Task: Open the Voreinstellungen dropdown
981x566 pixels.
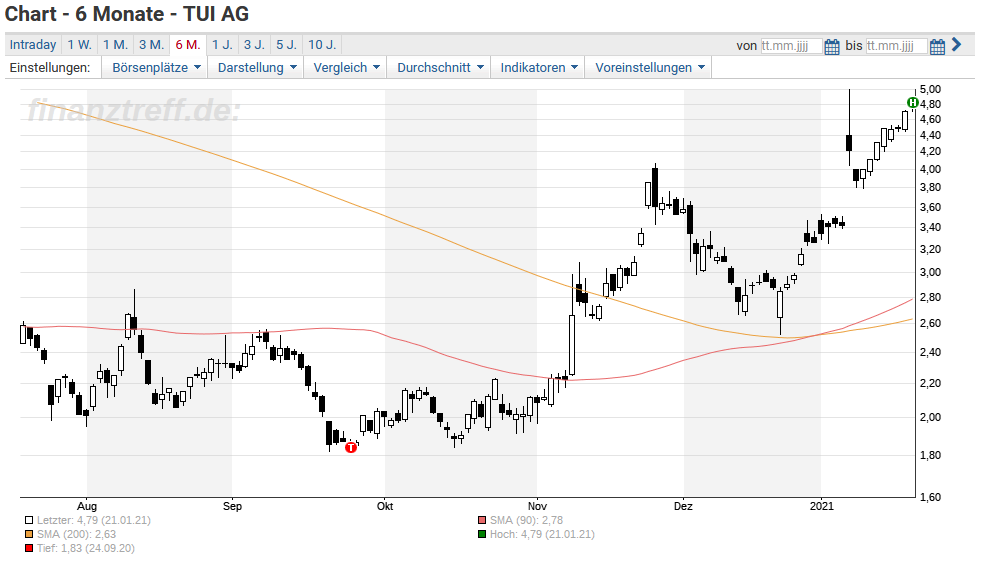Action: pyautogui.click(x=649, y=68)
